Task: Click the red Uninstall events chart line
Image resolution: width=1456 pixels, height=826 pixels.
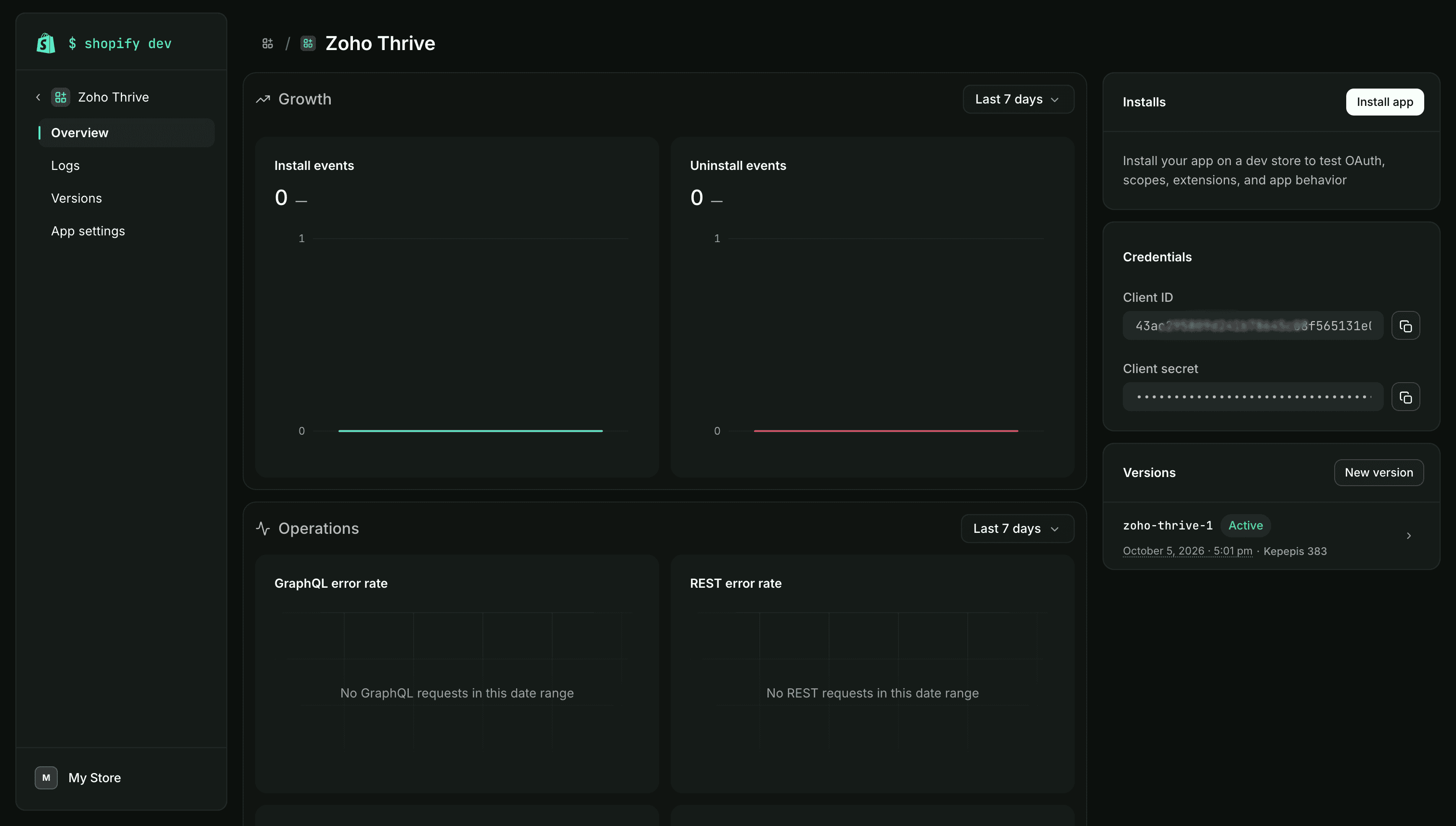Action: coord(886,431)
